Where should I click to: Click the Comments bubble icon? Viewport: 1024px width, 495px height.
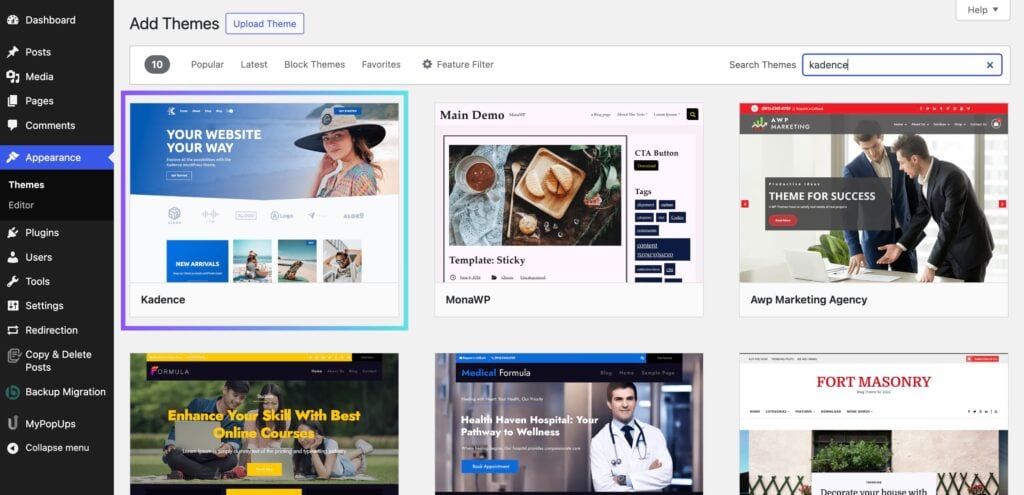click(12, 125)
